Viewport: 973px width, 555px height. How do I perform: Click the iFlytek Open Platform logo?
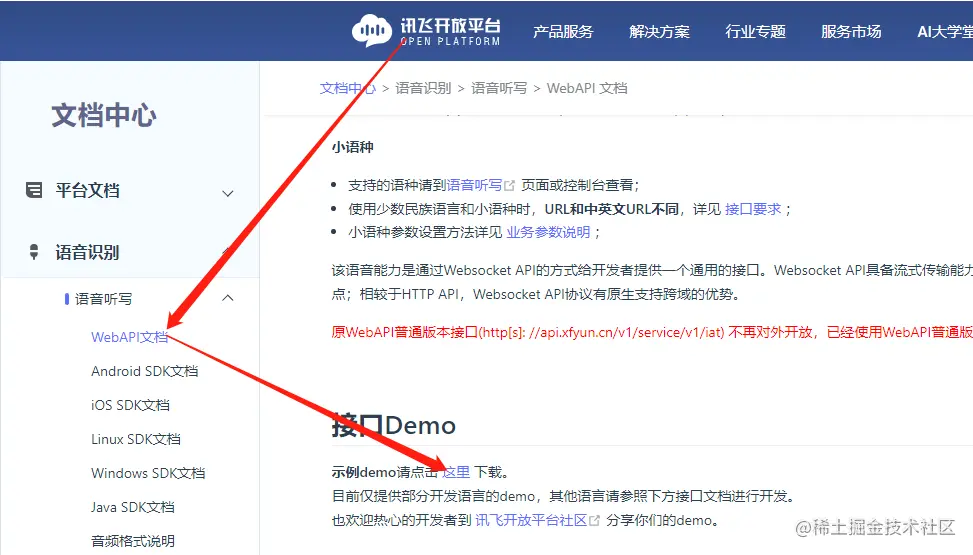tap(426, 30)
